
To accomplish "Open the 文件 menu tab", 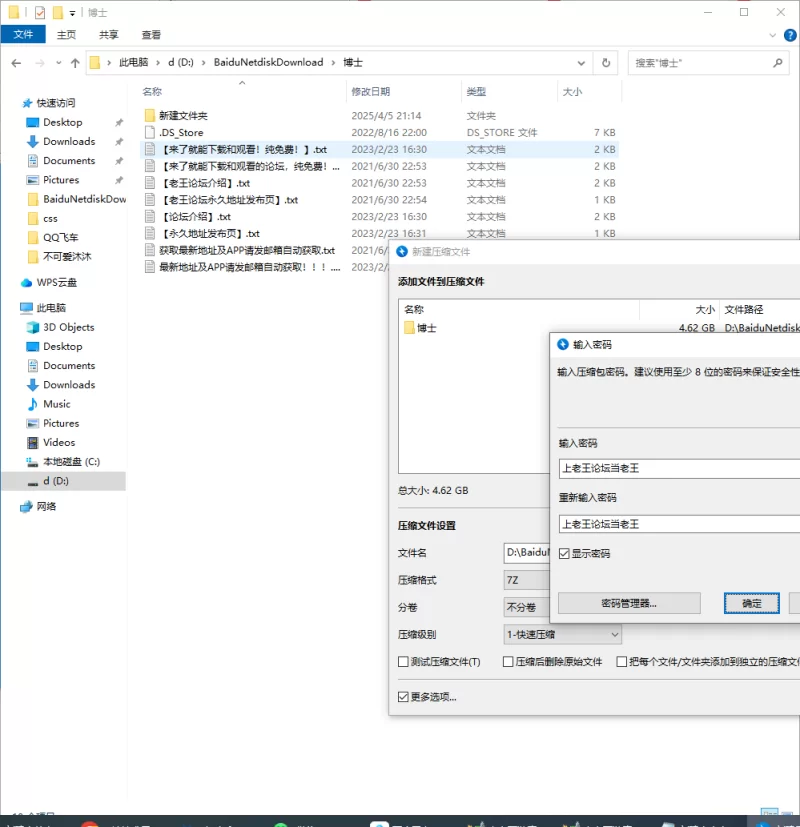I will point(22,34).
